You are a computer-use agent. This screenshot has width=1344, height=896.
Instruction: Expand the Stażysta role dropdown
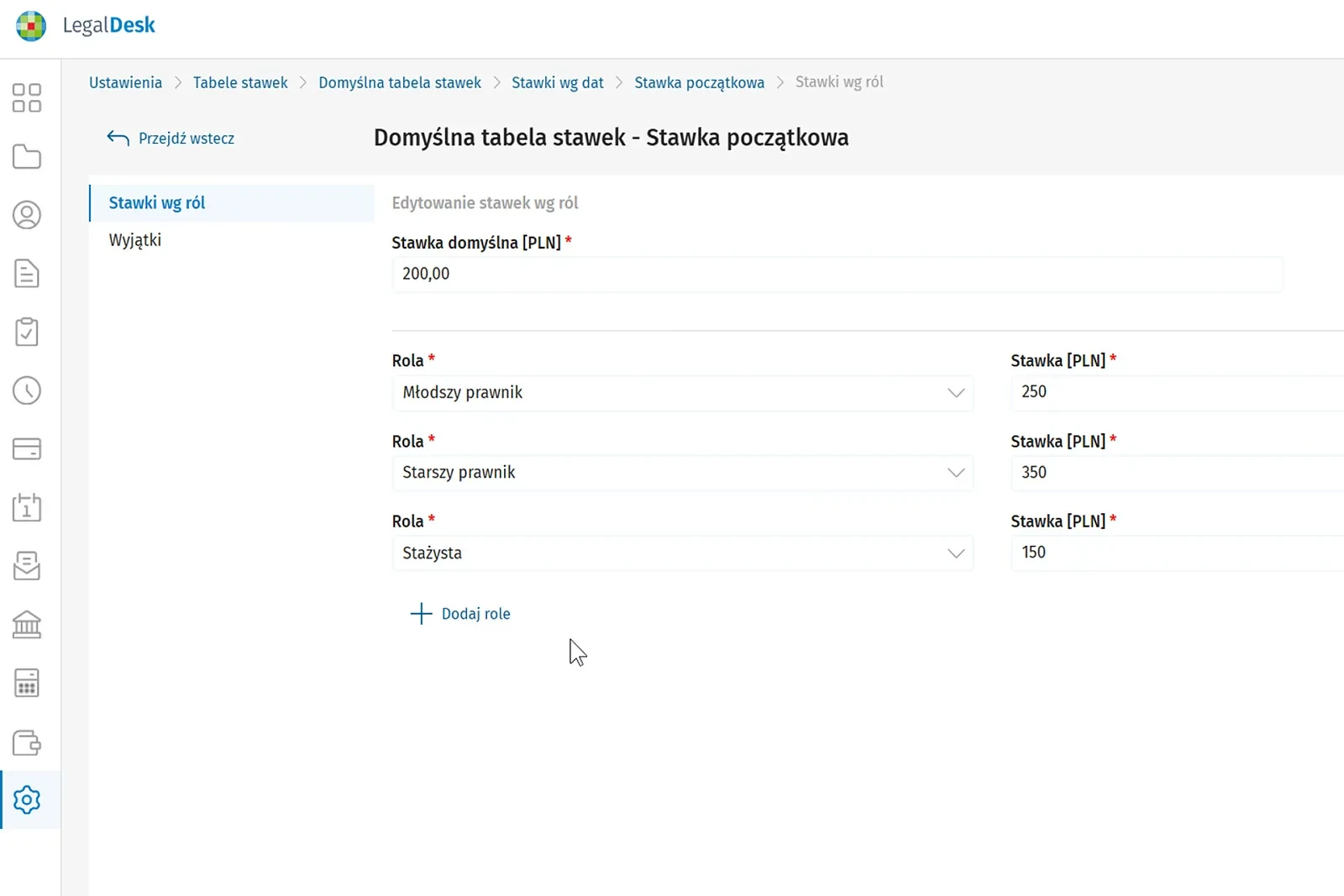point(683,553)
